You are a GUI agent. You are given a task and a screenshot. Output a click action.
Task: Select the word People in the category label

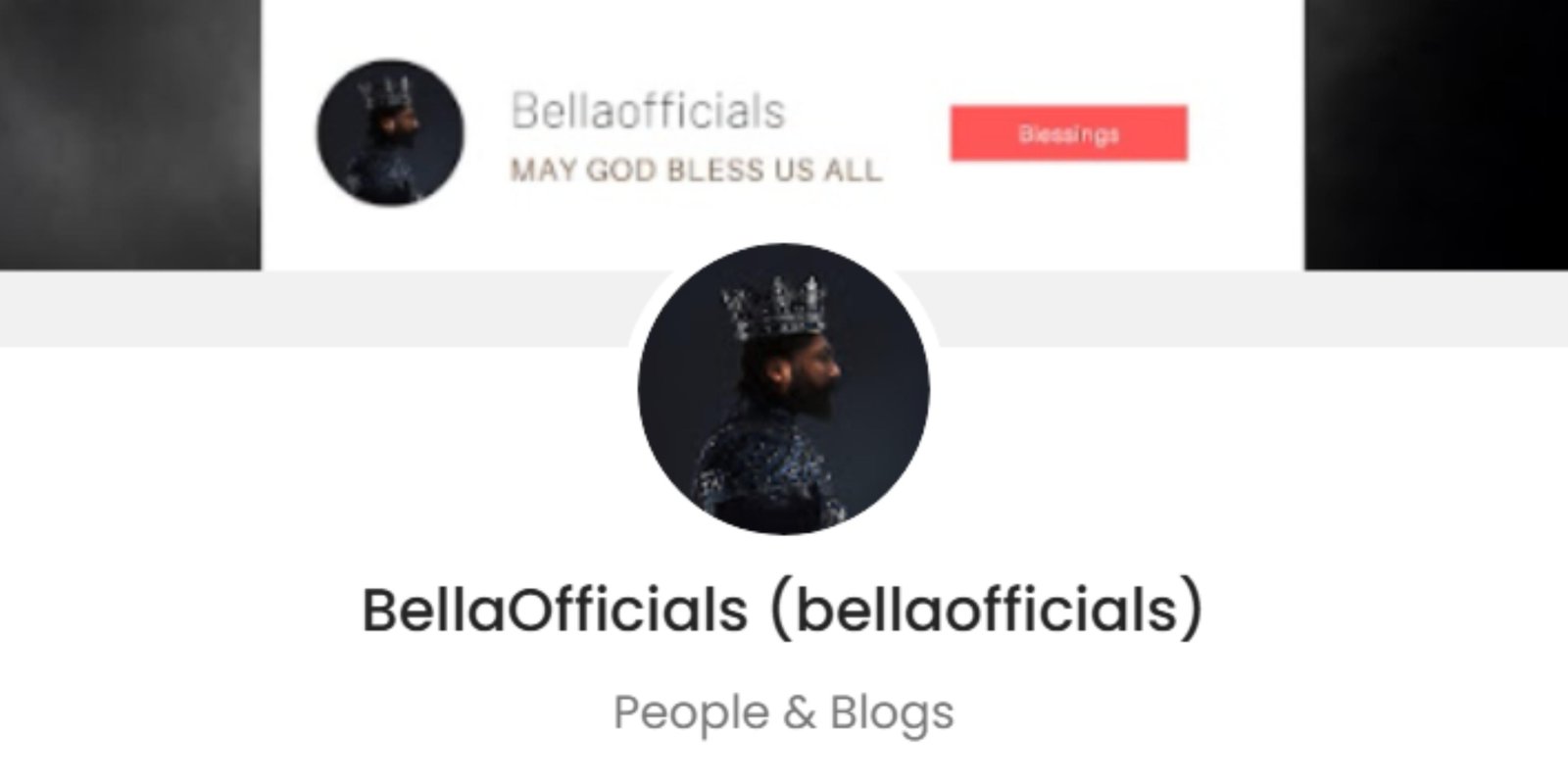[x=691, y=713]
